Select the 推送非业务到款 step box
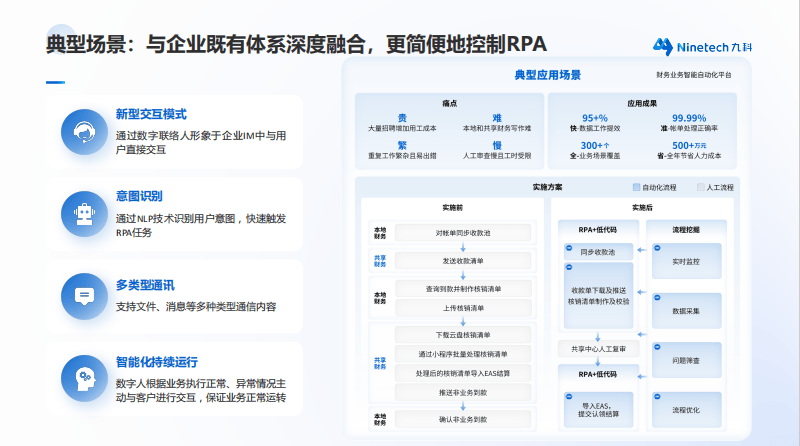The image size is (800, 446). tap(463, 392)
